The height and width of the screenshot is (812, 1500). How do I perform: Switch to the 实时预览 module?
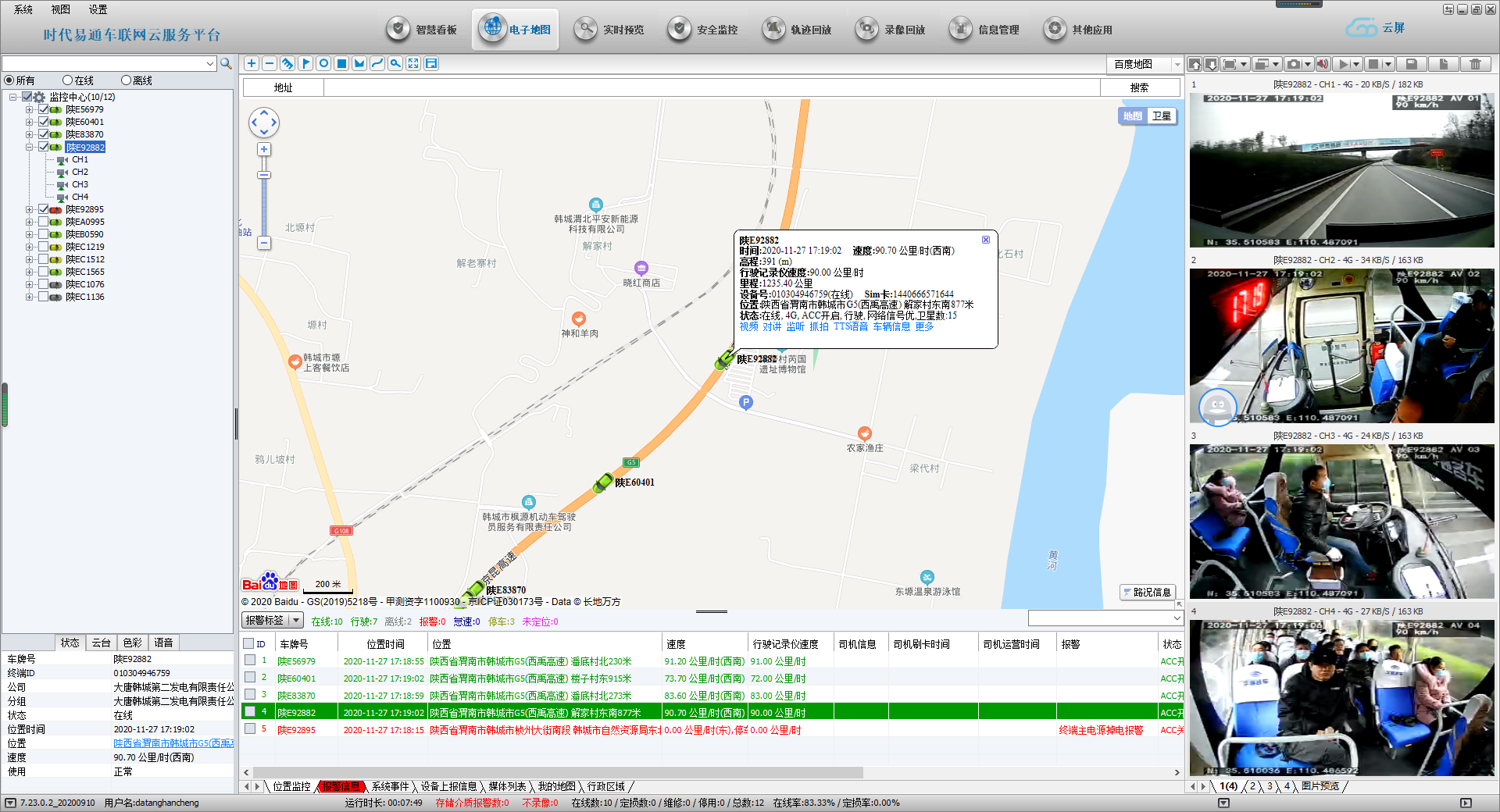click(x=609, y=30)
